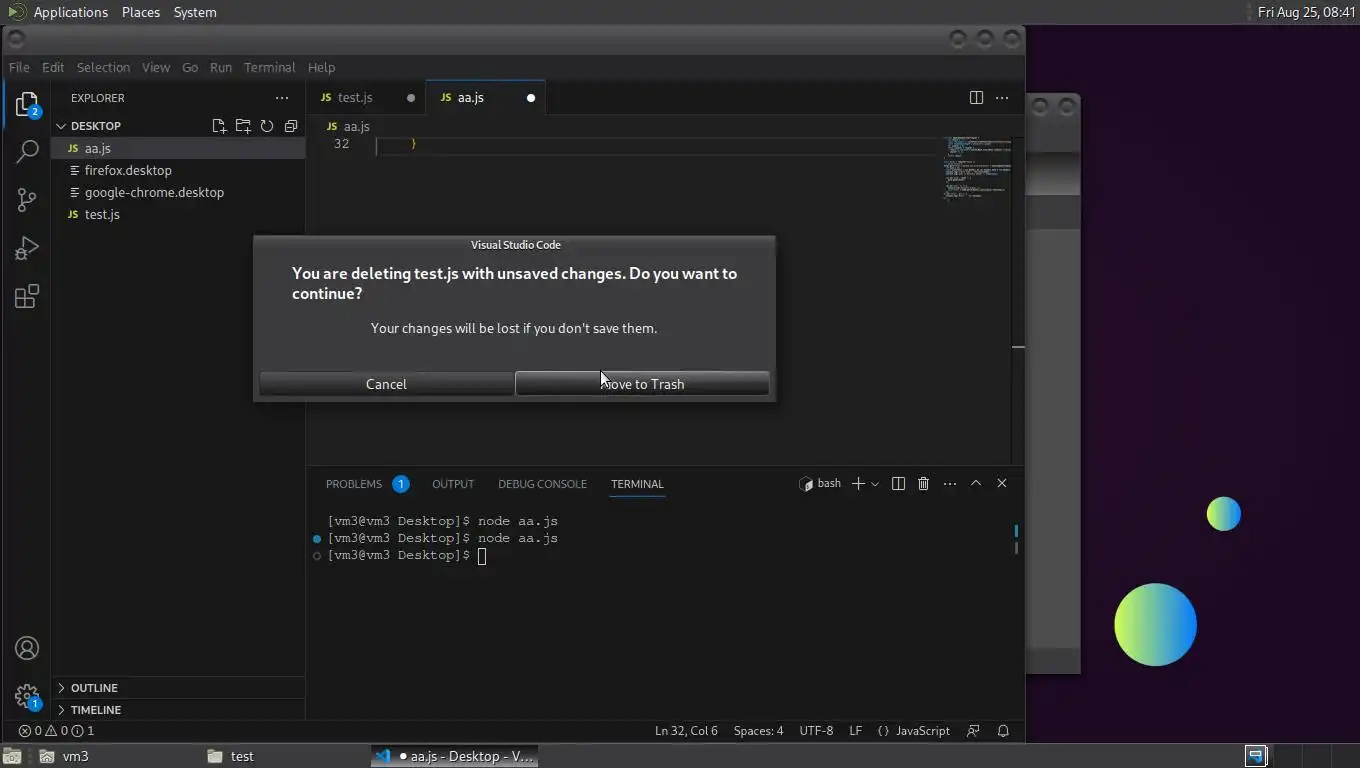1360x768 pixels.
Task: Collapse all folders in Explorer
Action: click(291, 126)
